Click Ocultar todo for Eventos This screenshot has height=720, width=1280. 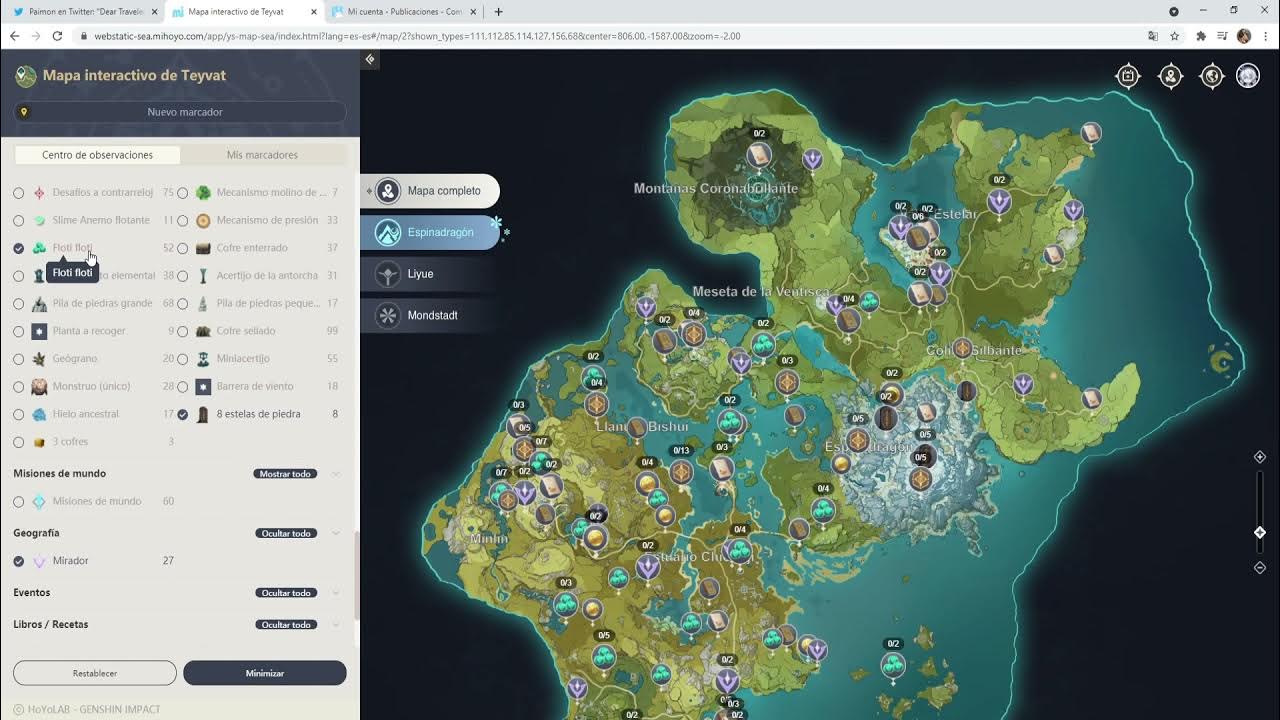tap(286, 593)
